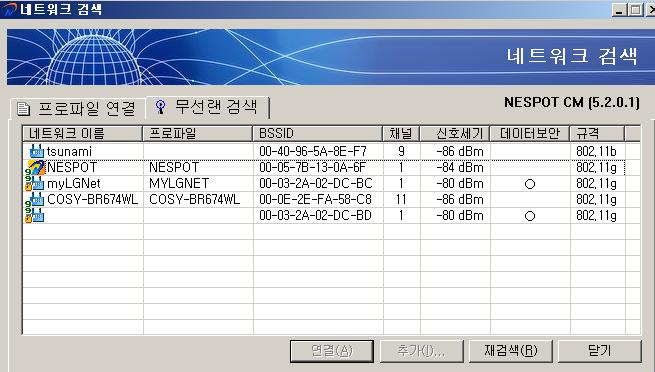Click the COSY-BR674WL access point icon

[35, 199]
